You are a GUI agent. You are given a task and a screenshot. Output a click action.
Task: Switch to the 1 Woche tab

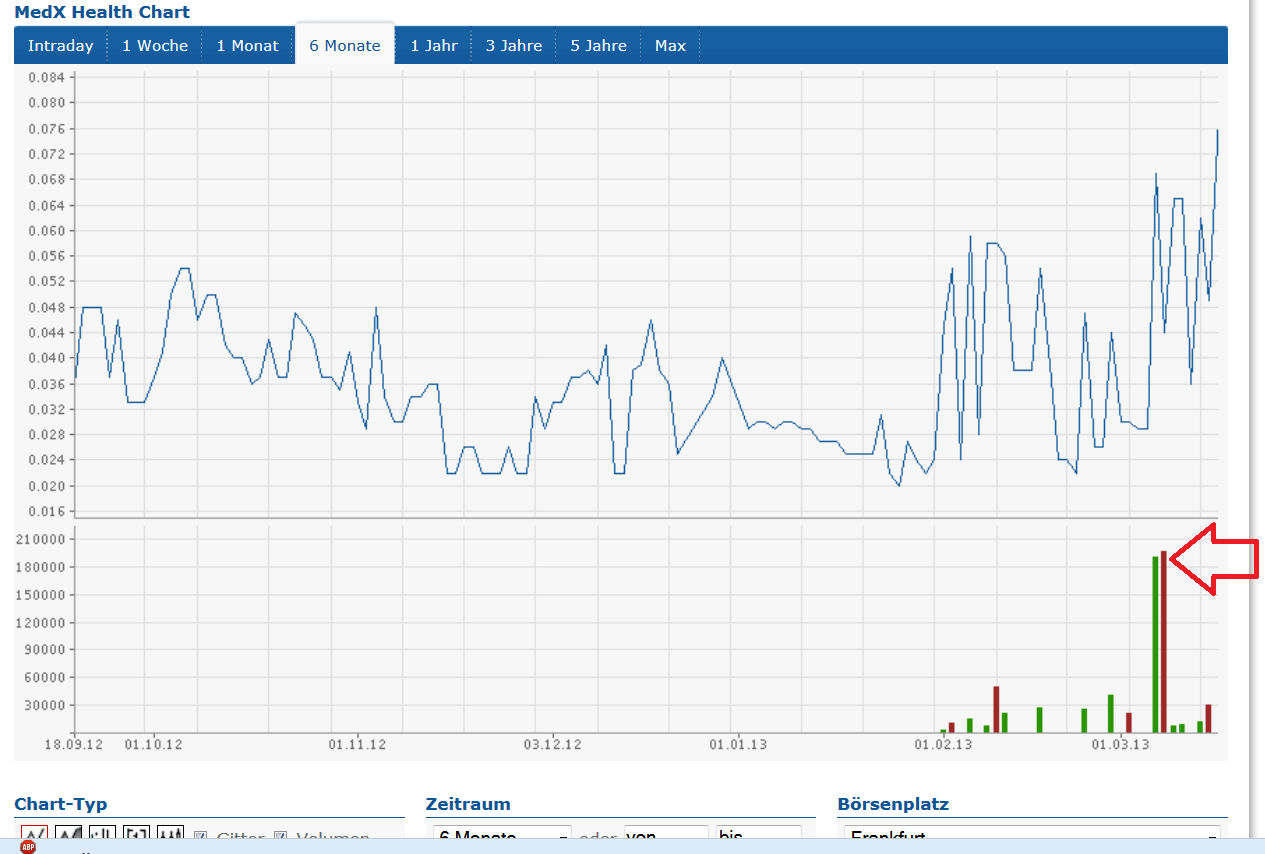tap(154, 45)
